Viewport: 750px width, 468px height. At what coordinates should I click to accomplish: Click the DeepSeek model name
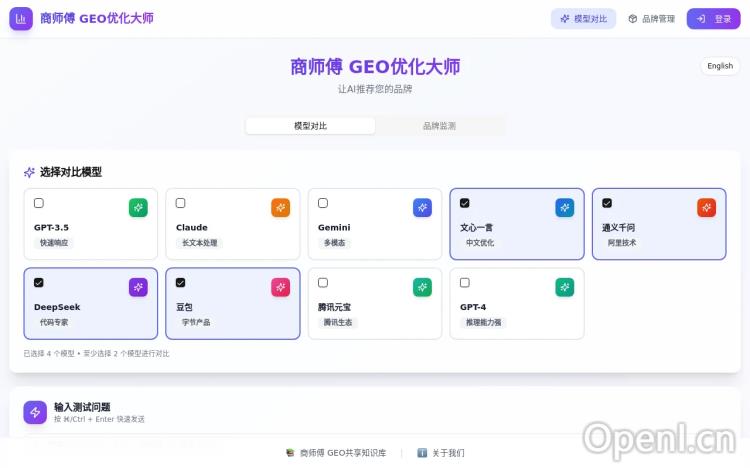(x=57, y=307)
